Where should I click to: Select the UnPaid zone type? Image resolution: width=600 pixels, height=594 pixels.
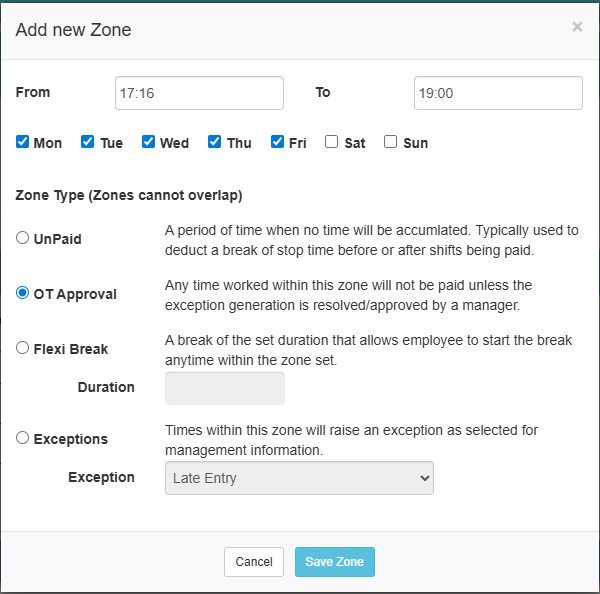[23, 238]
